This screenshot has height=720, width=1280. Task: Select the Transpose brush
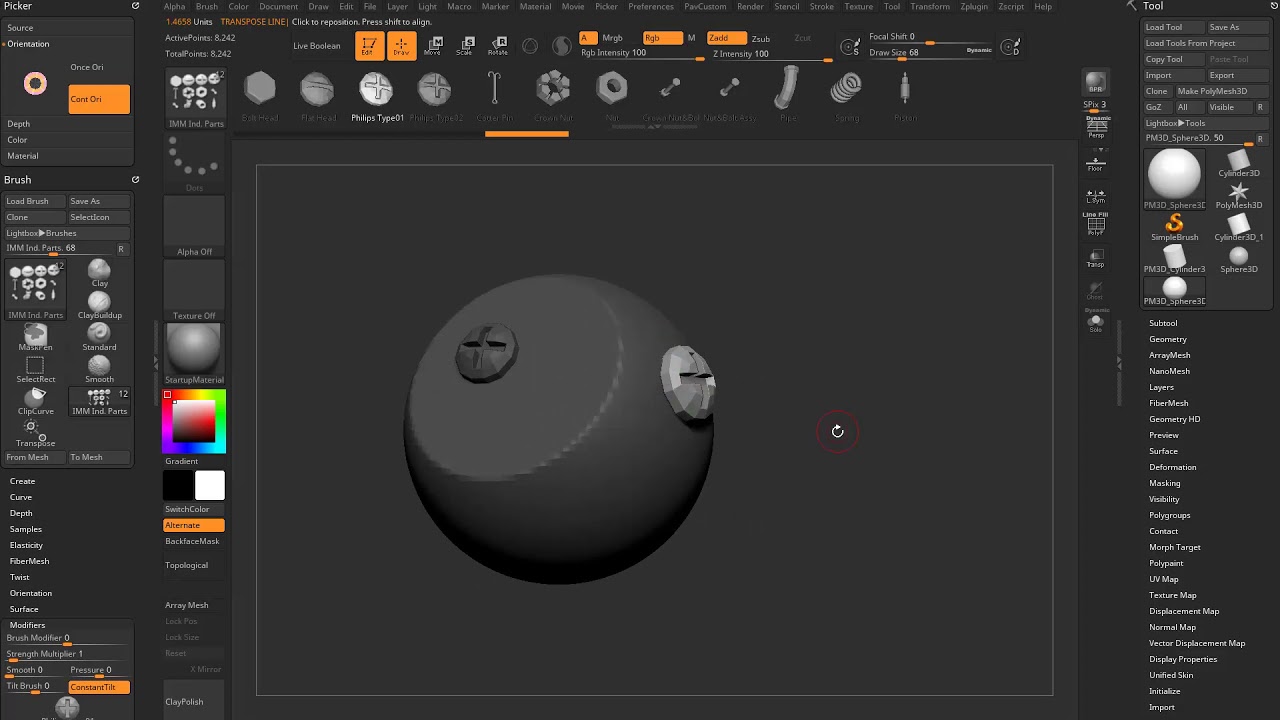point(35,433)
